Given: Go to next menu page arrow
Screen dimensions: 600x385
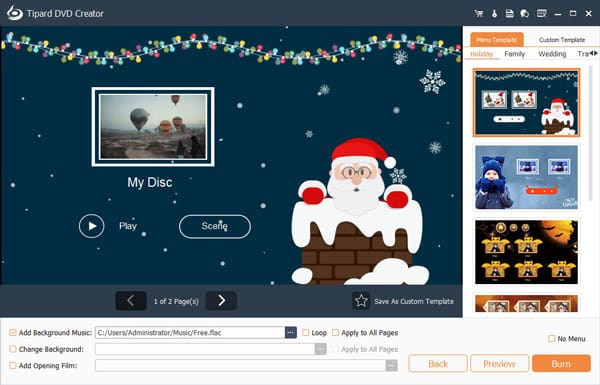Looking at the screenshot, I should click(221, 301).
